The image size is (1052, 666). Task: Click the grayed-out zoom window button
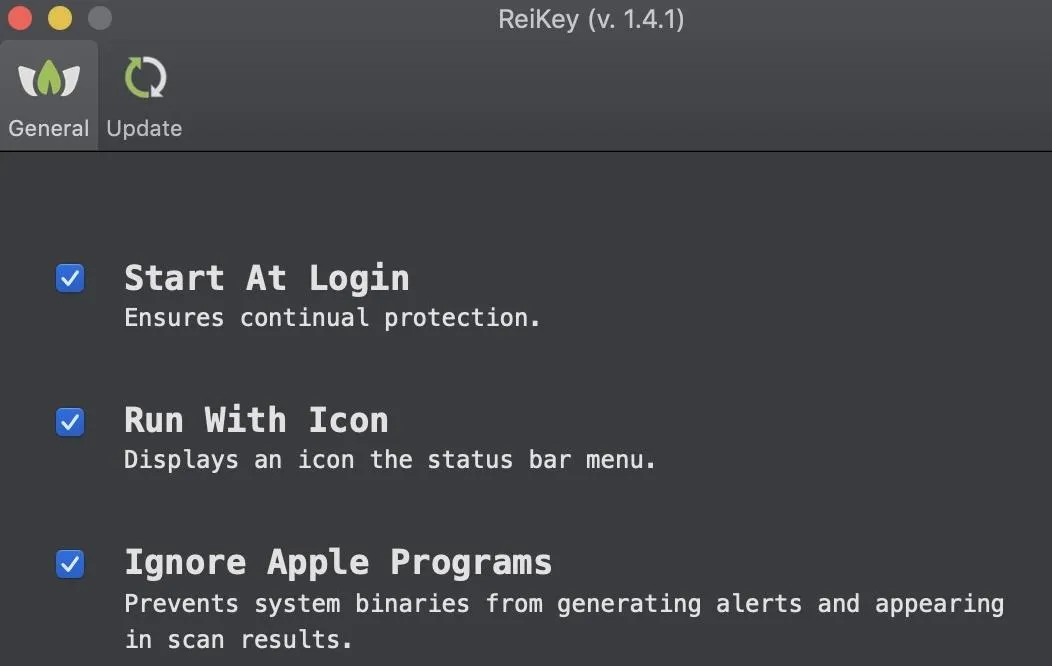tap(100, 18)
